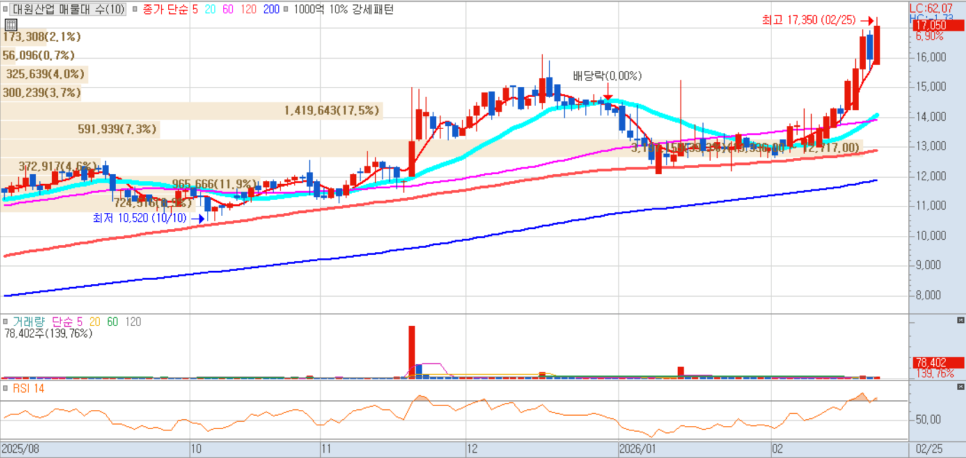The height and width of the screenshot is (458, 966).
Task: Click the 591,939(7,3%) volume profile bar
Action: tap(80, 129)
